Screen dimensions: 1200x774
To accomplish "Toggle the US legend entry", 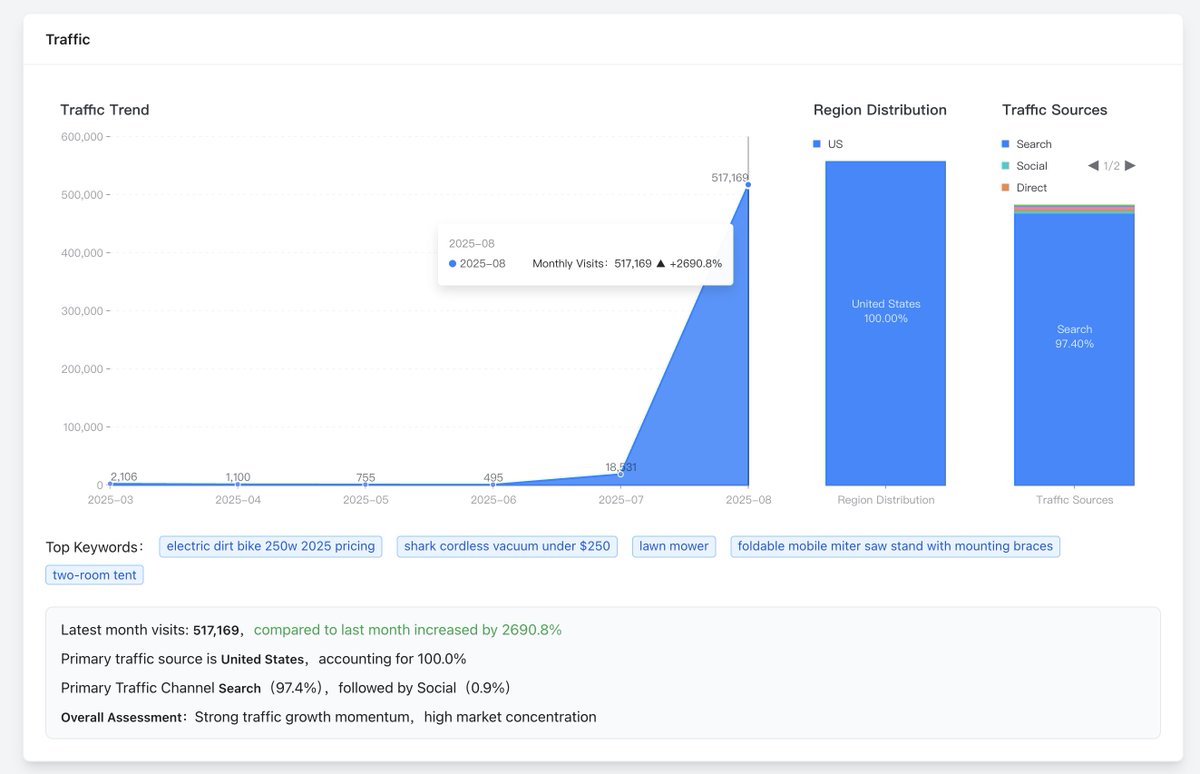I will pos(828,144).
